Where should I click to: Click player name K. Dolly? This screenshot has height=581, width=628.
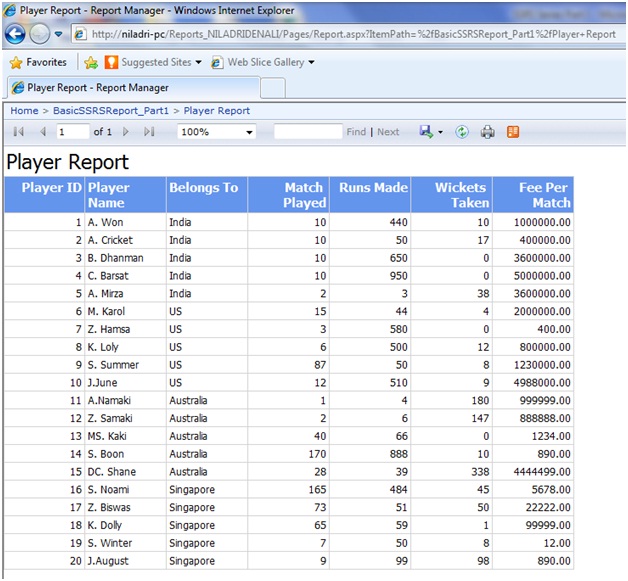[x=105, y=525]
